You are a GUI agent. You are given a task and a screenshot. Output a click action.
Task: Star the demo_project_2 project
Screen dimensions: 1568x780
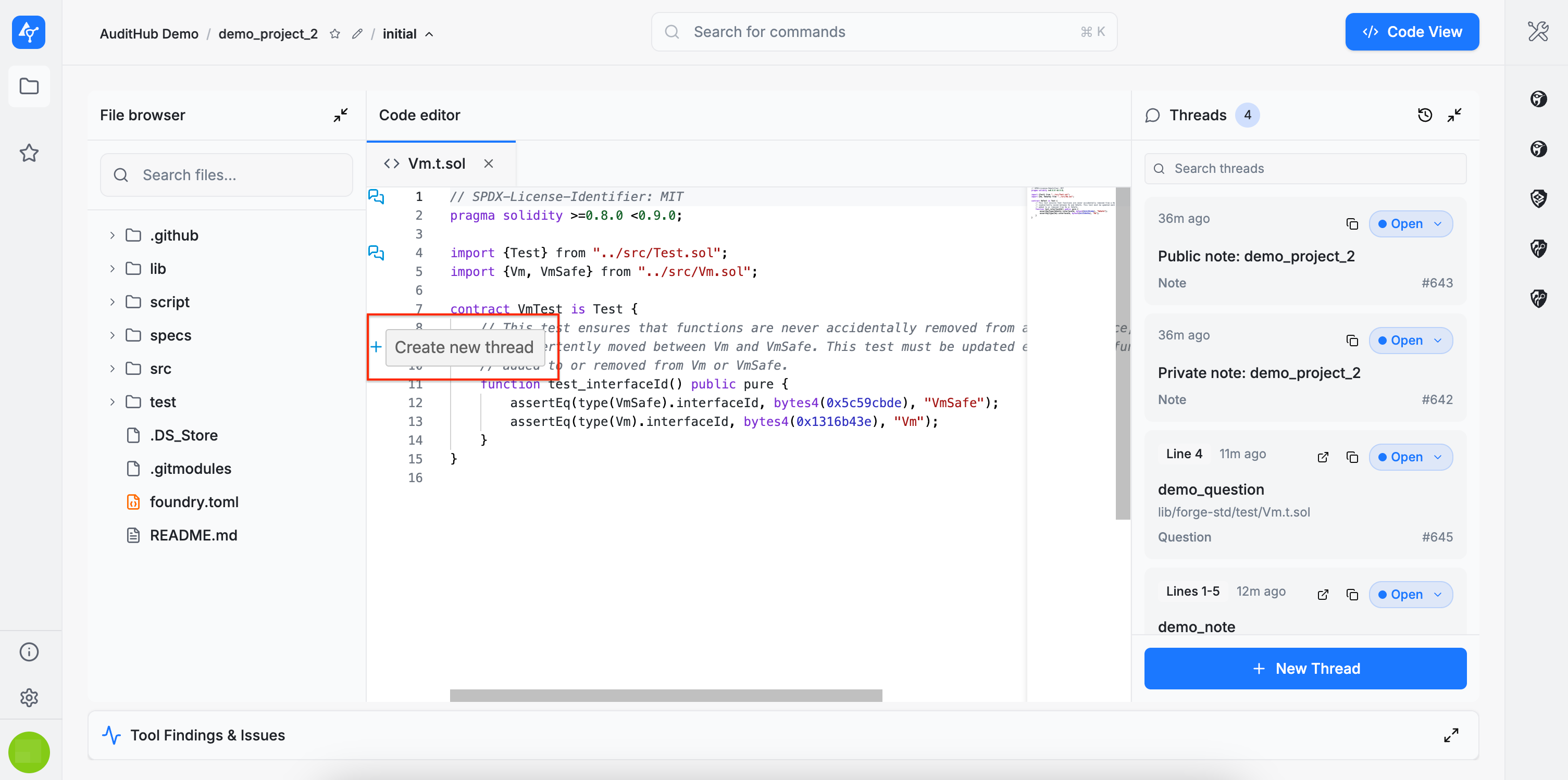pos(335,34)
